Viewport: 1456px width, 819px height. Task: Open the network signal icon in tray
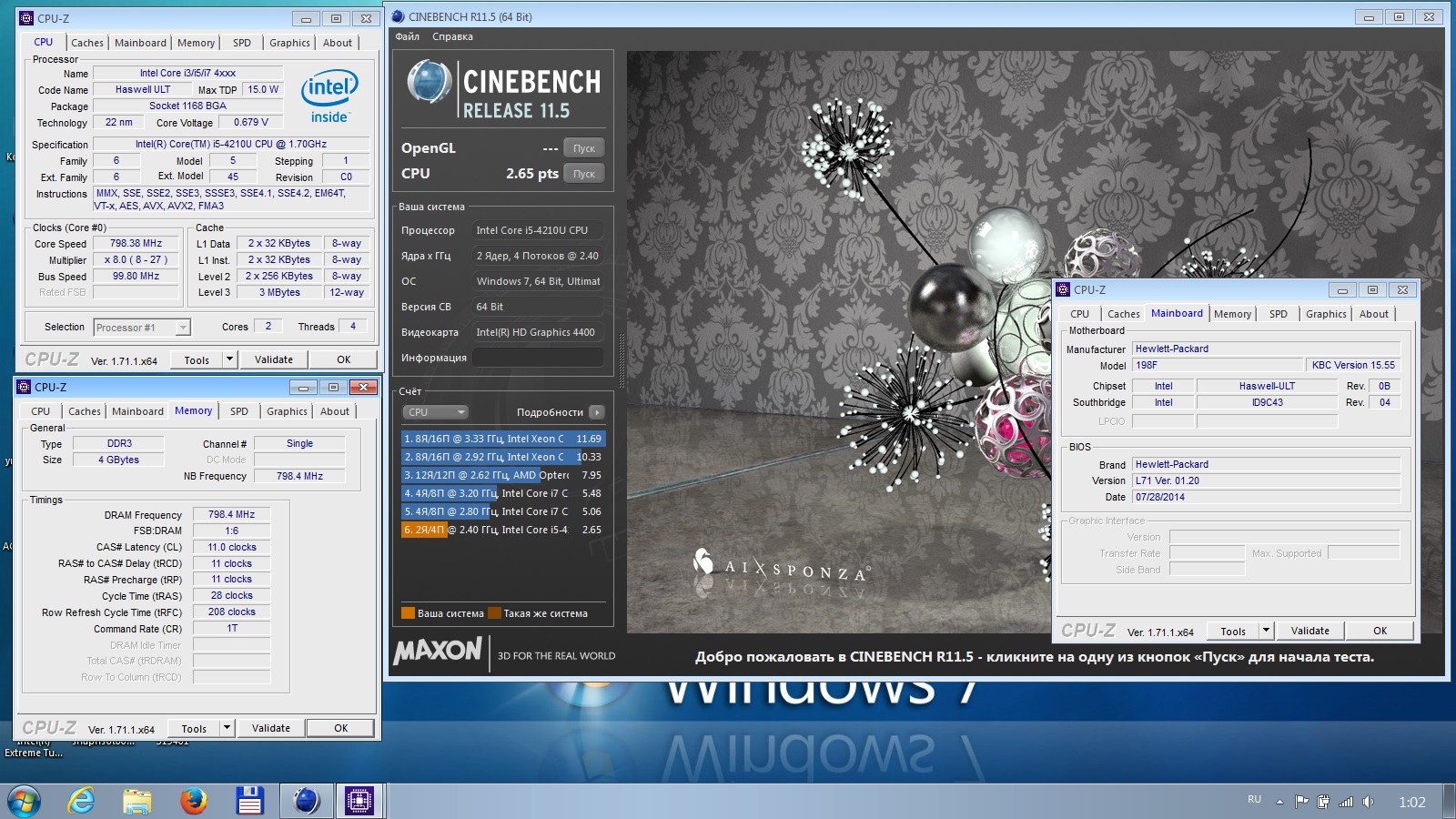tap(1345, 802)
